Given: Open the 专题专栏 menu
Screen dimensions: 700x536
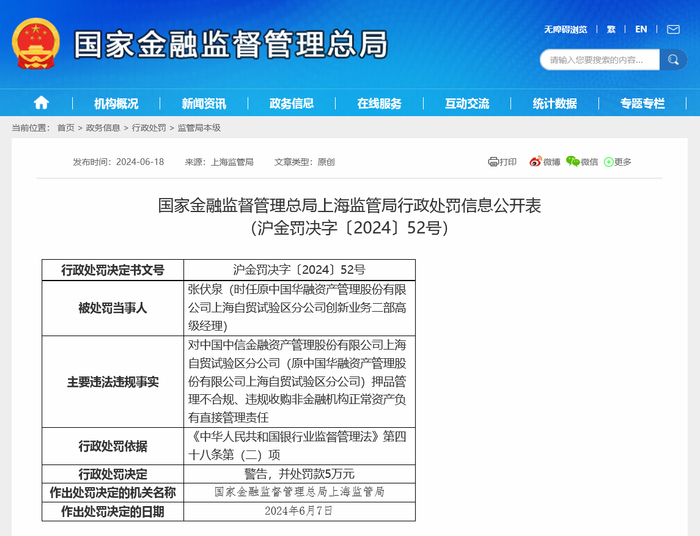Looking at the screenshot, I should [642, 104].
